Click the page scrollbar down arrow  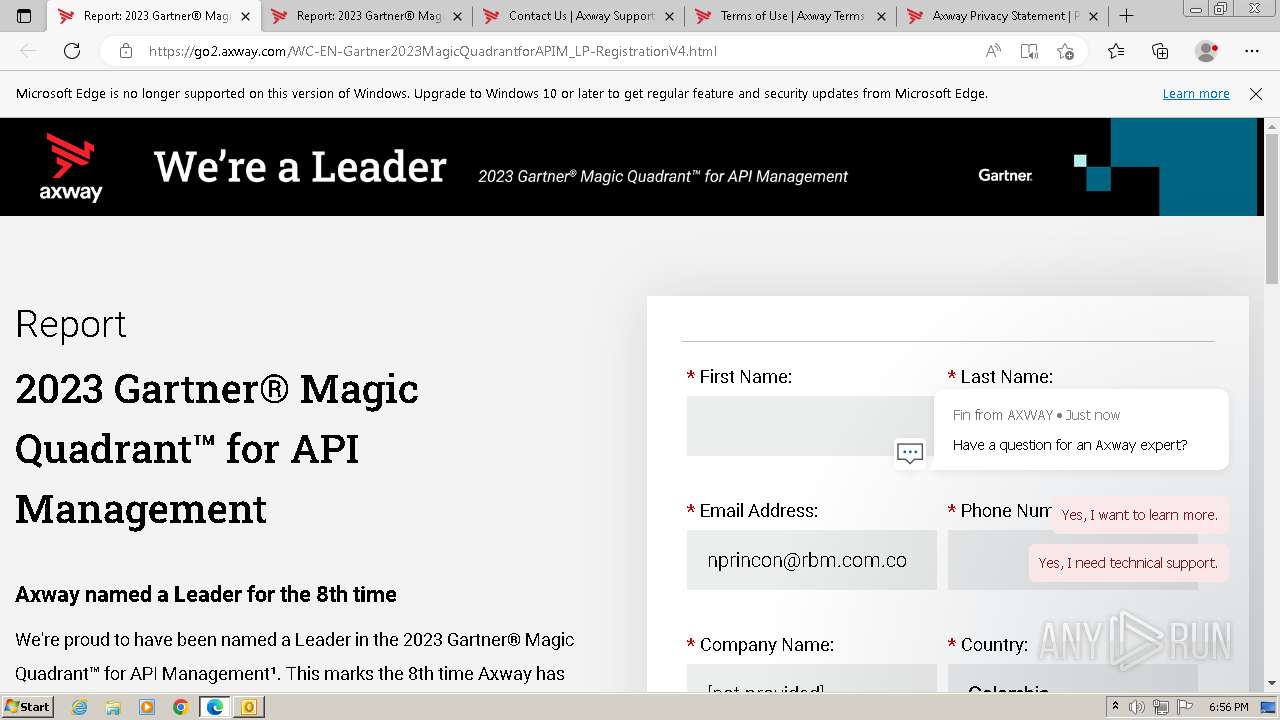1272,684
